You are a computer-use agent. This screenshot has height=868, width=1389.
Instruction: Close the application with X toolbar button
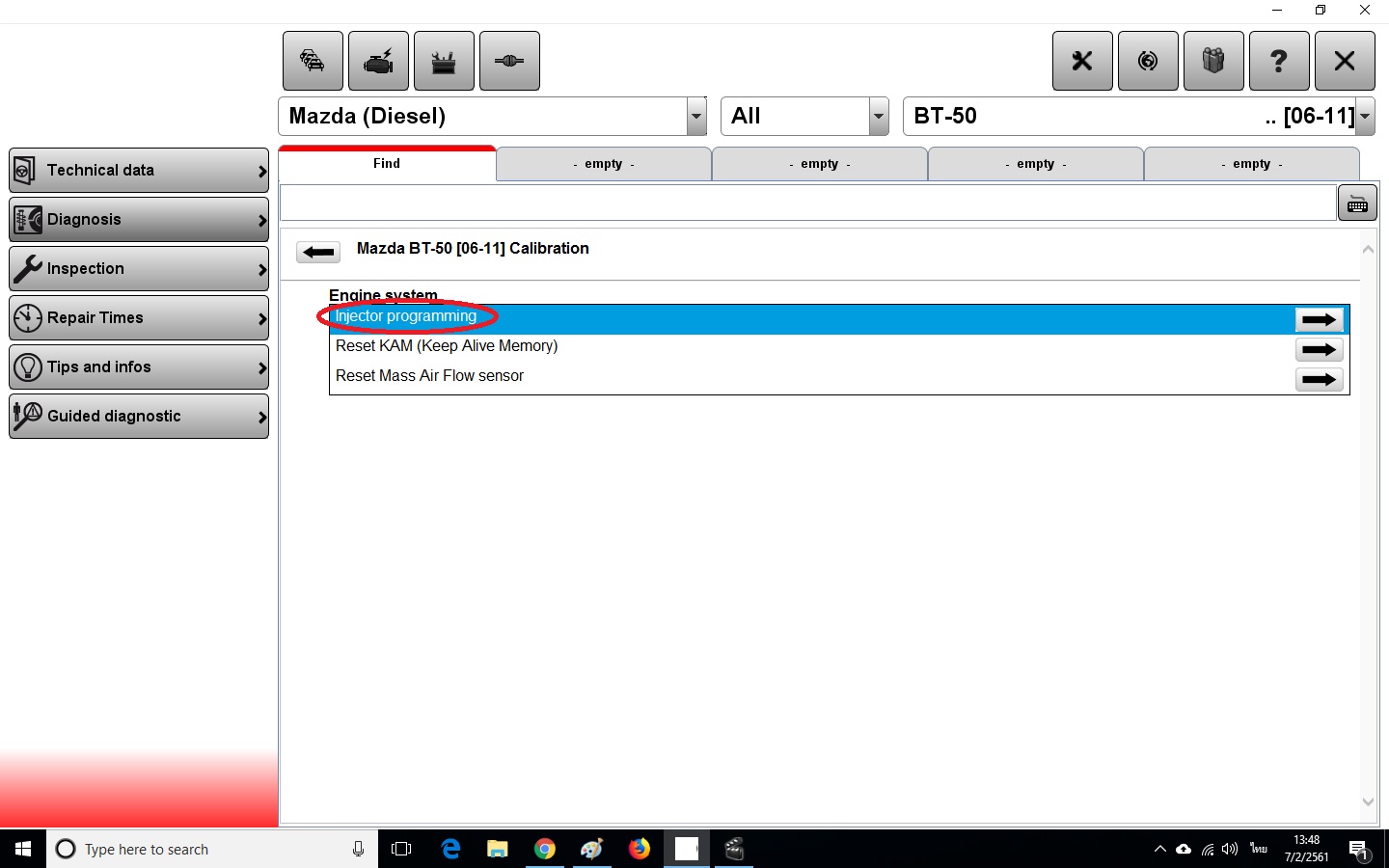pyautogui.click(x=1345, y=61)
